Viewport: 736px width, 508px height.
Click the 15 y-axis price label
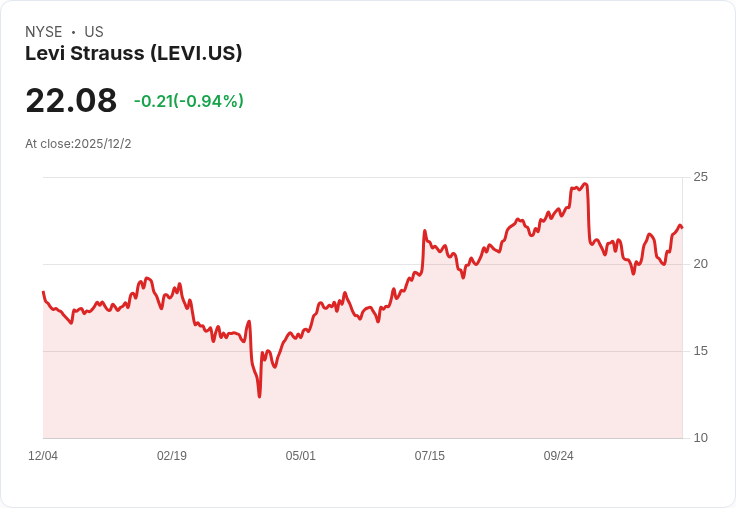700,351
